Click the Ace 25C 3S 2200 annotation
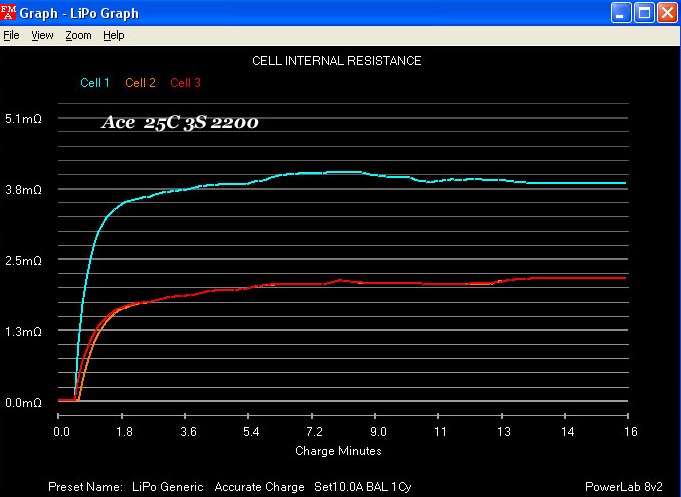The height and width of the screenshot is (497, 681). tap(180, 123)
